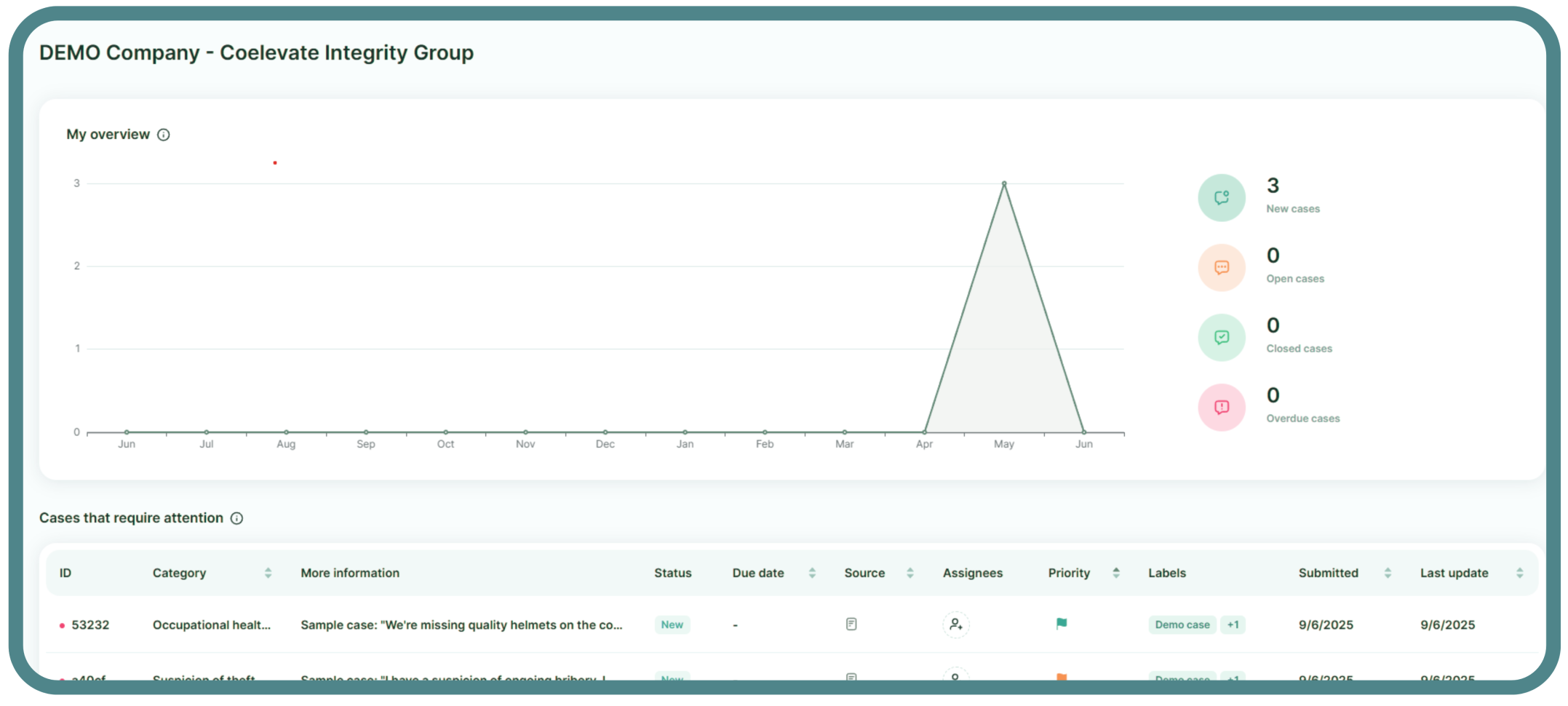Click the New cases speech bubble icon

1221,197
